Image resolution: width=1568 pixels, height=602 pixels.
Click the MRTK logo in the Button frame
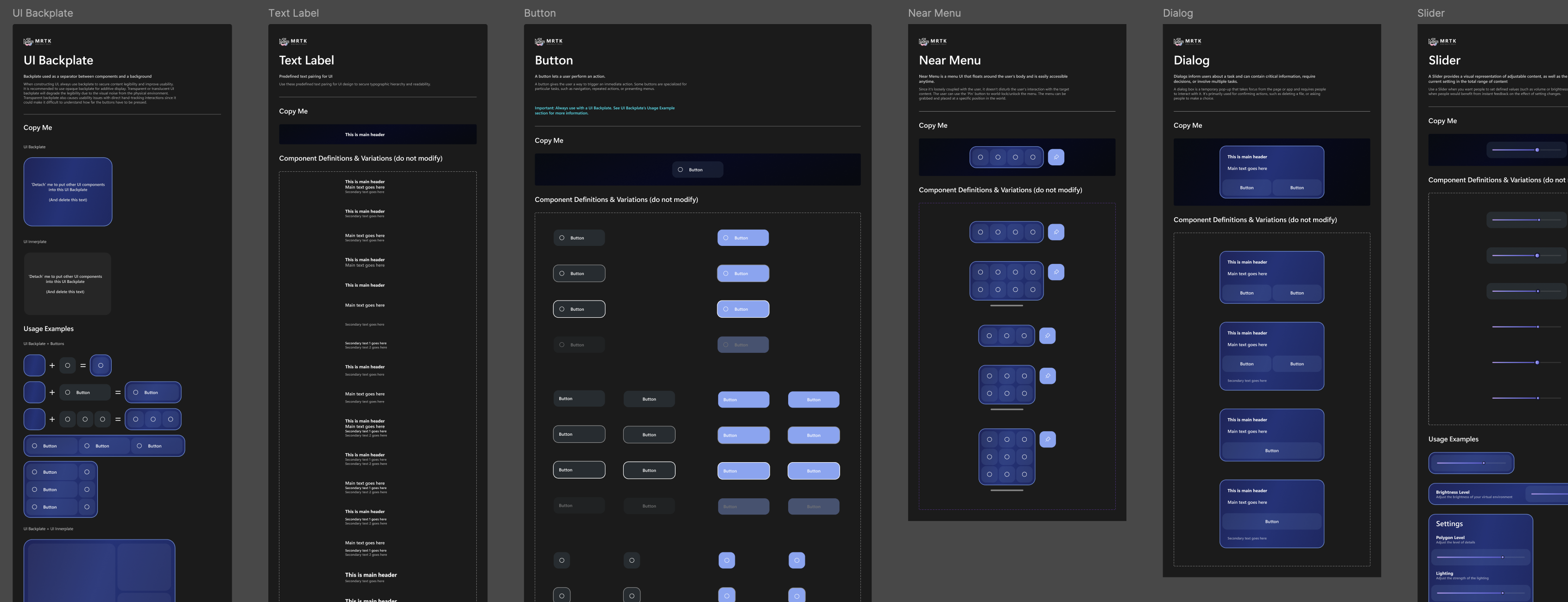pyautogui.click(x=549, y=41)
